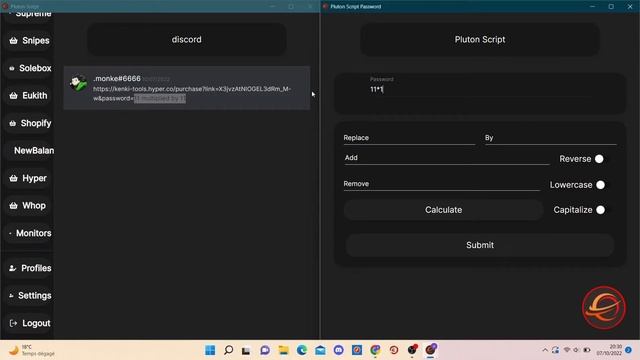Open Google Chrome from taskbar
Viewport: 640px width, 360px height.
click(x=375, y=350)
